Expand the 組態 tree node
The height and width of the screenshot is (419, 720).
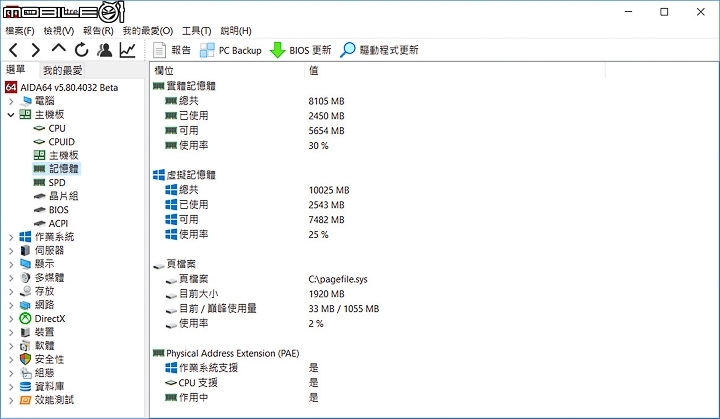pos(11,373)
